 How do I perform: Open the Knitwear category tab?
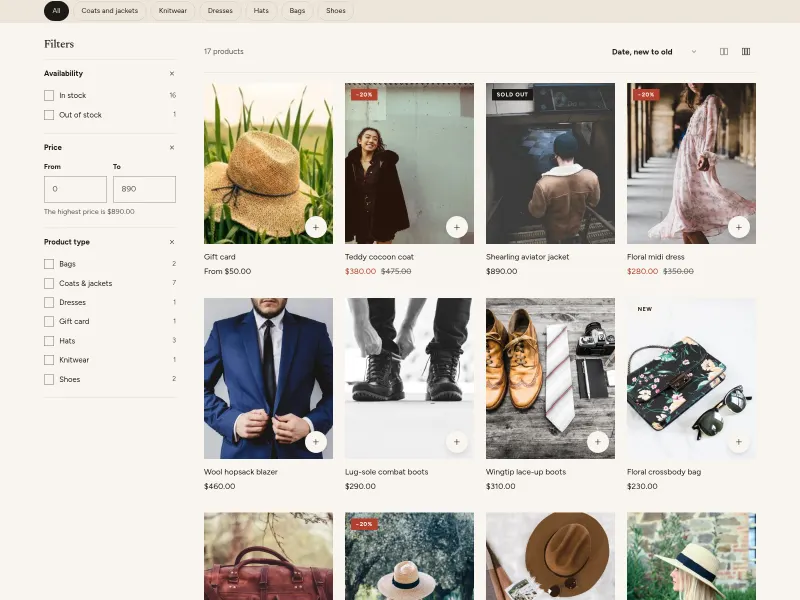click(172, 11)
